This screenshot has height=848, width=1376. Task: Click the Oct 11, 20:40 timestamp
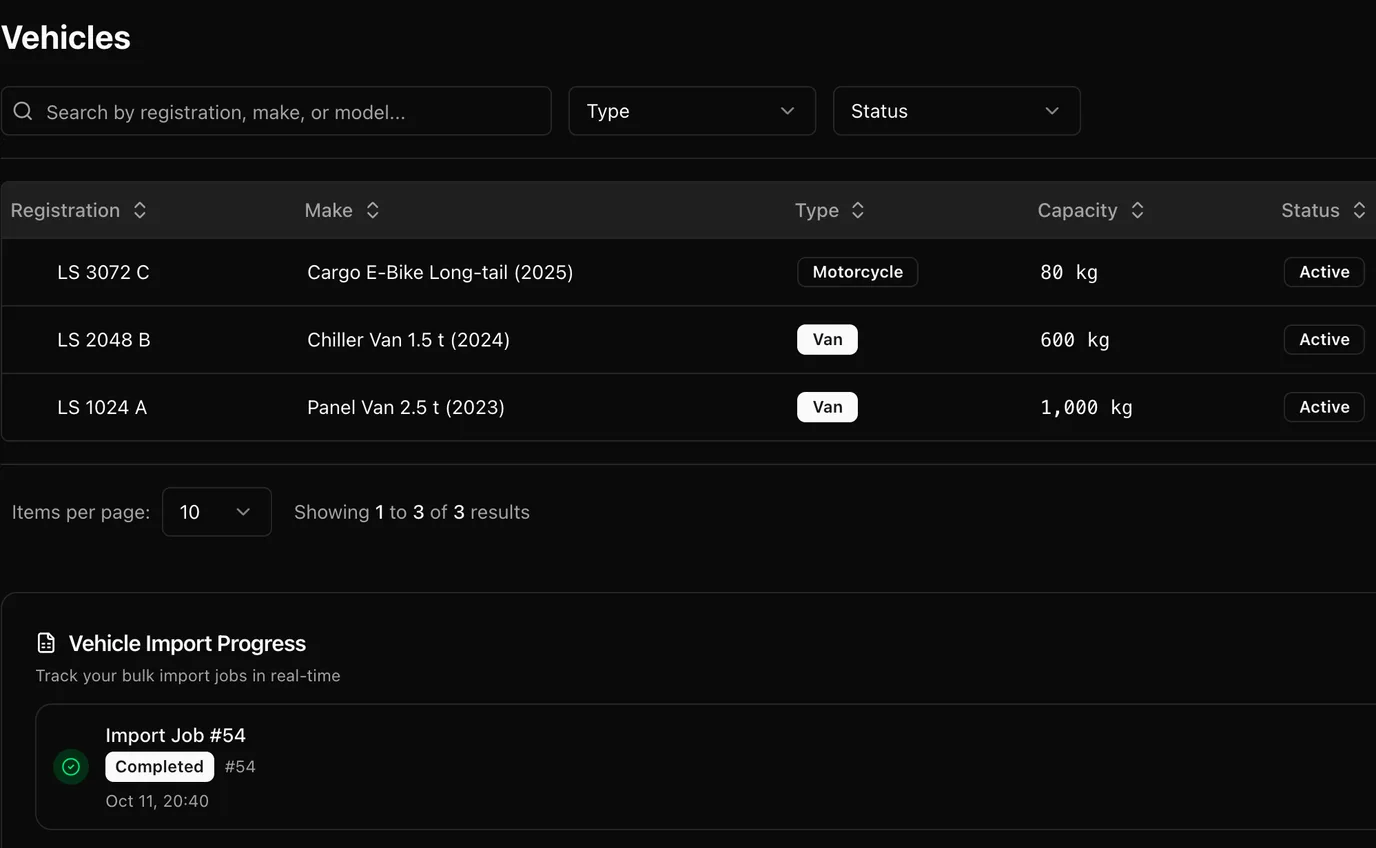(157, 801)
